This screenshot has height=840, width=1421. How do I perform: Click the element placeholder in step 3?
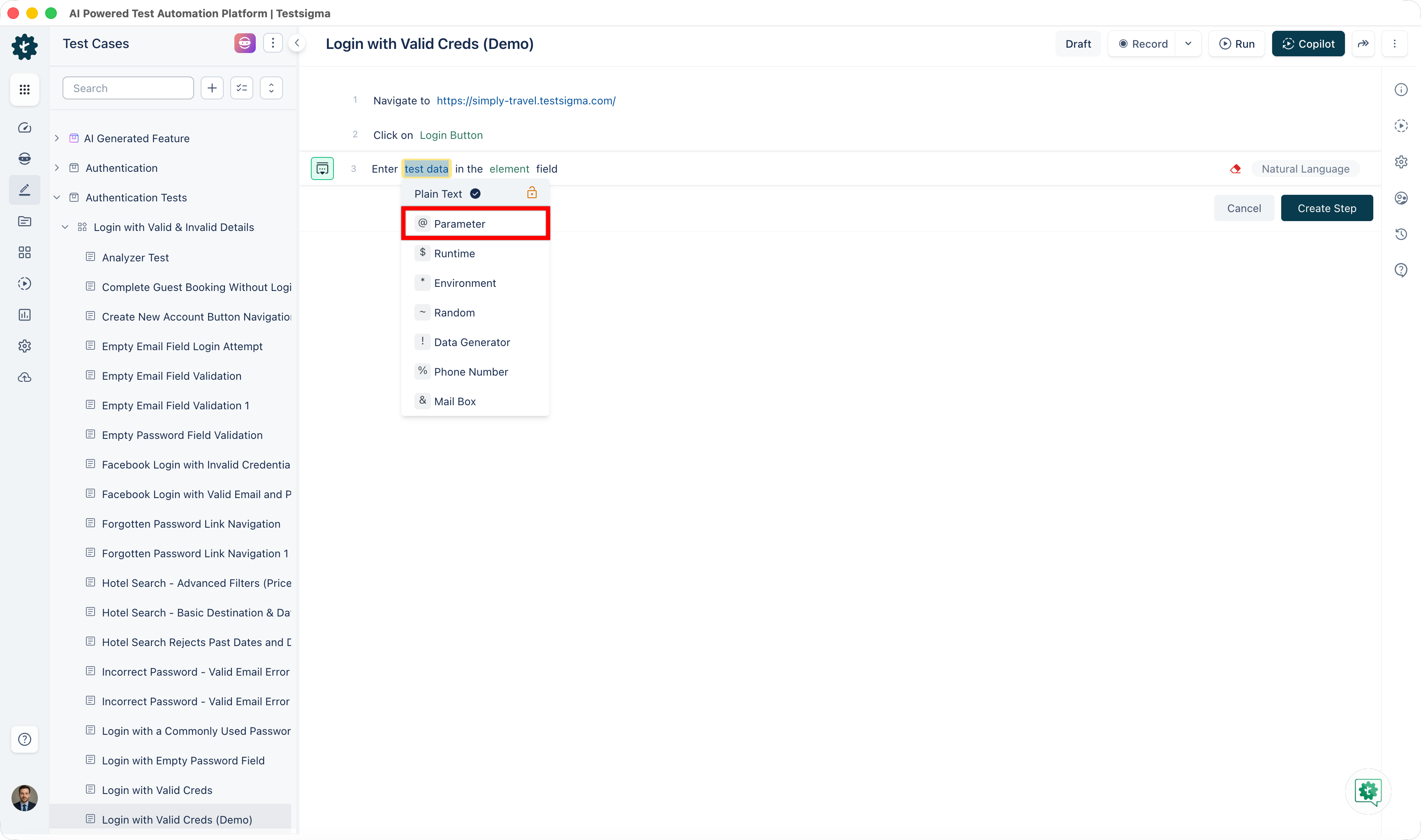pos(509,168)
